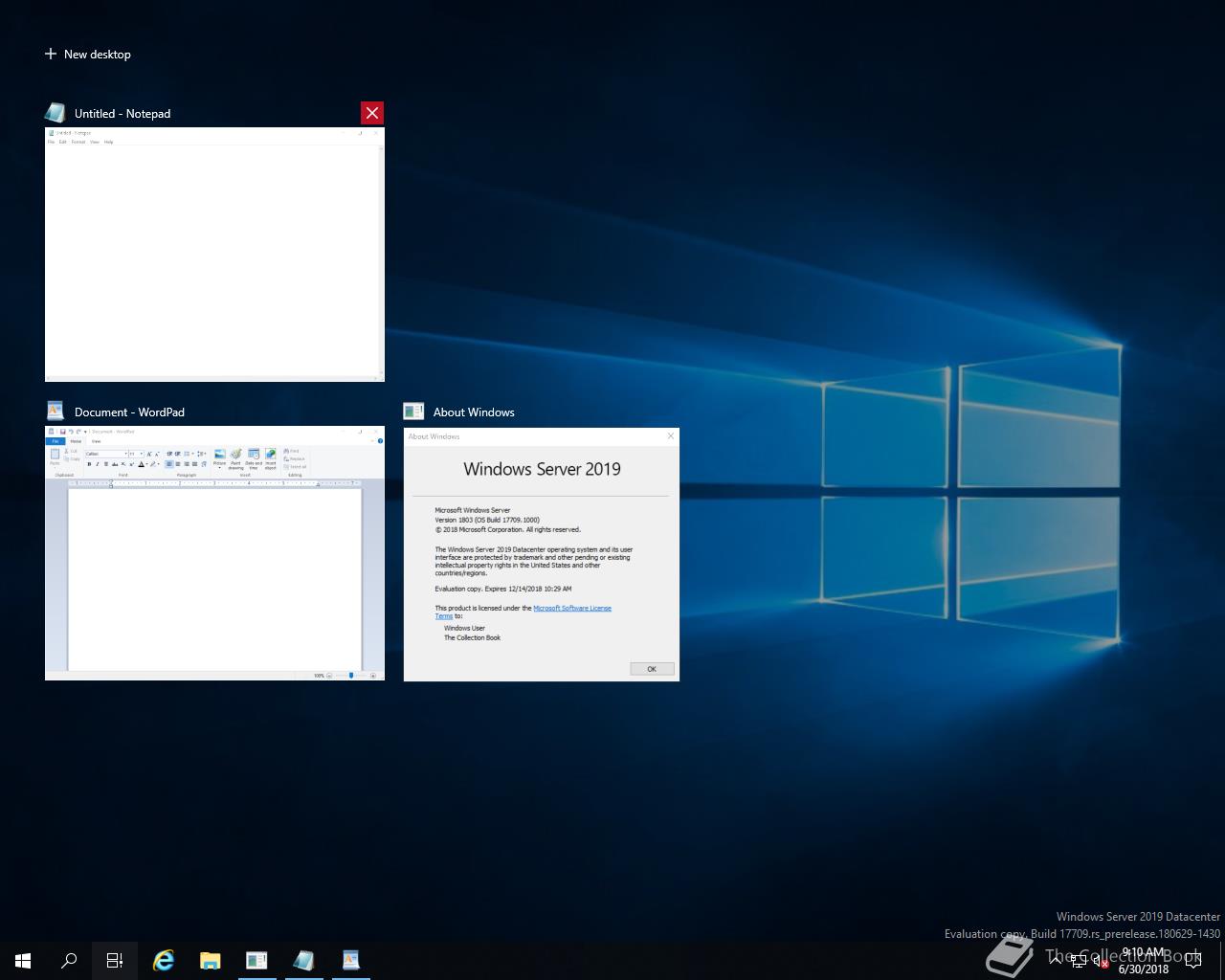The image size is (1225, 980).
Task: Launch Internet Explorer from taskbar
Action: click(x=164, y=960)
